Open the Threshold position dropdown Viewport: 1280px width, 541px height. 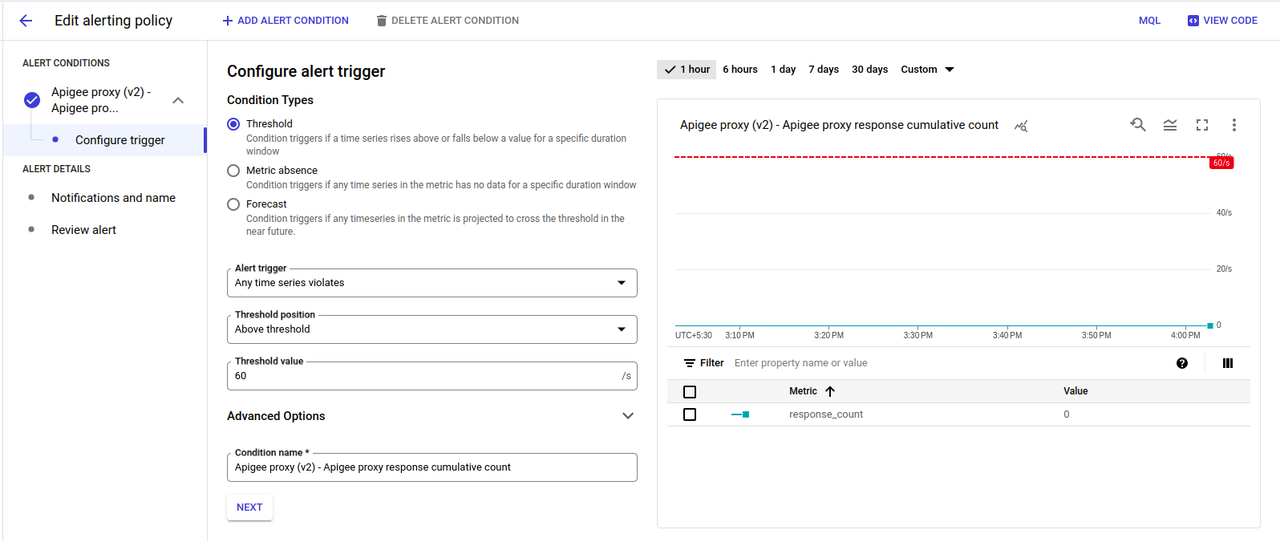(x=432, y=329)
